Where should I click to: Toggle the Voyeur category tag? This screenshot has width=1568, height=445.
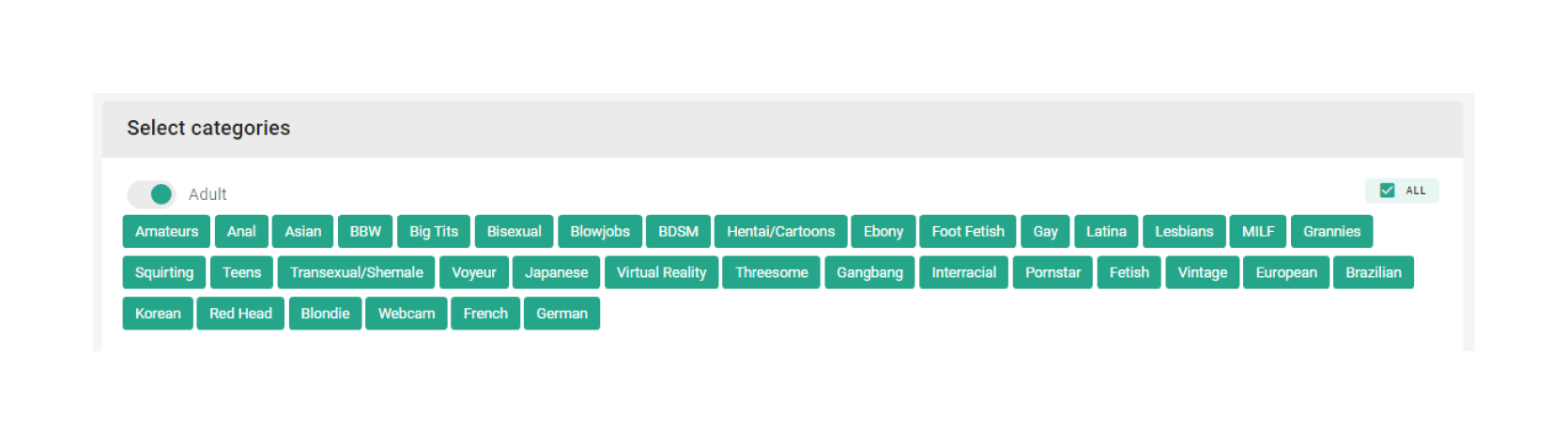pyautogui.click(x=473, y=273)
